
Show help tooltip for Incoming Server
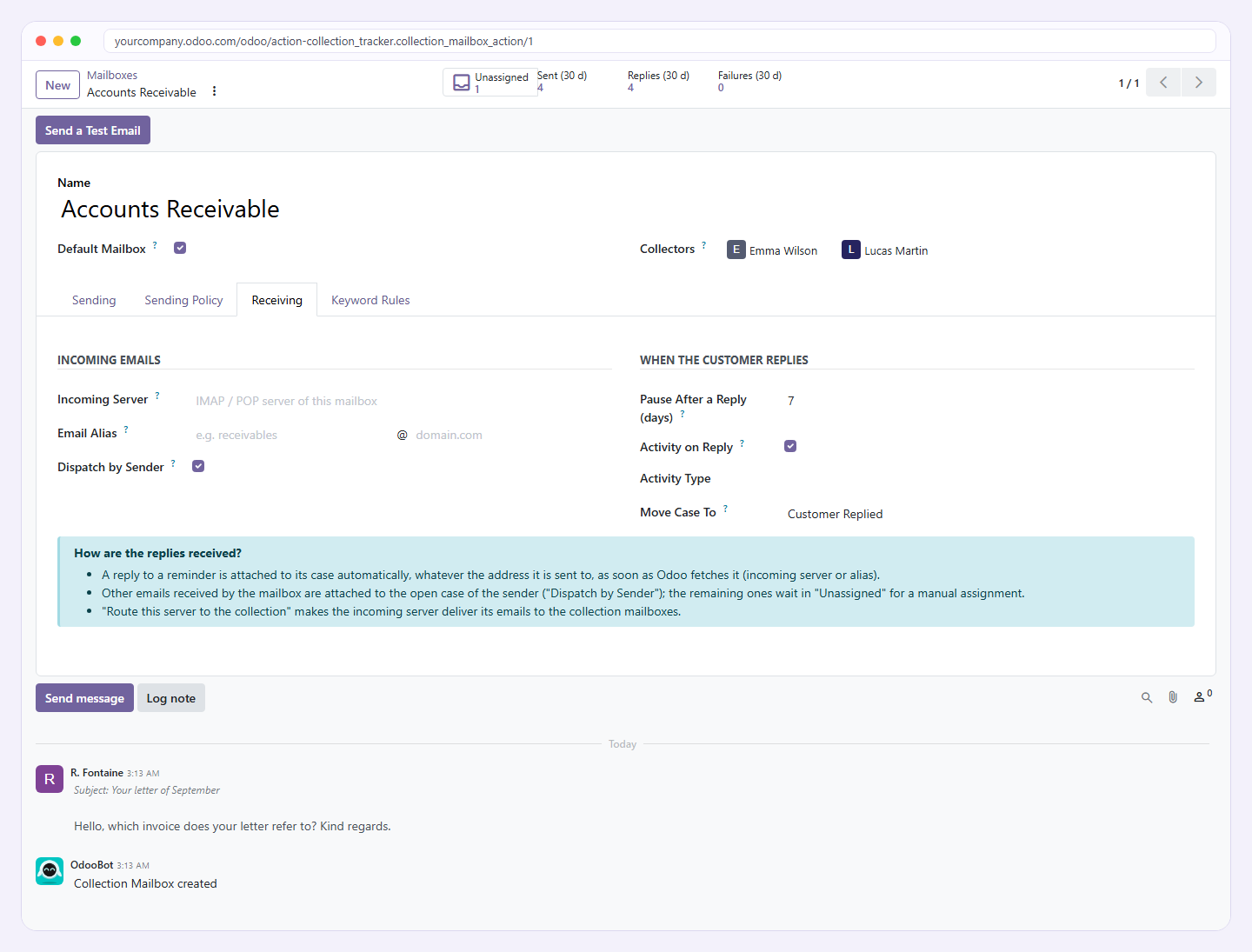[157, 396]
